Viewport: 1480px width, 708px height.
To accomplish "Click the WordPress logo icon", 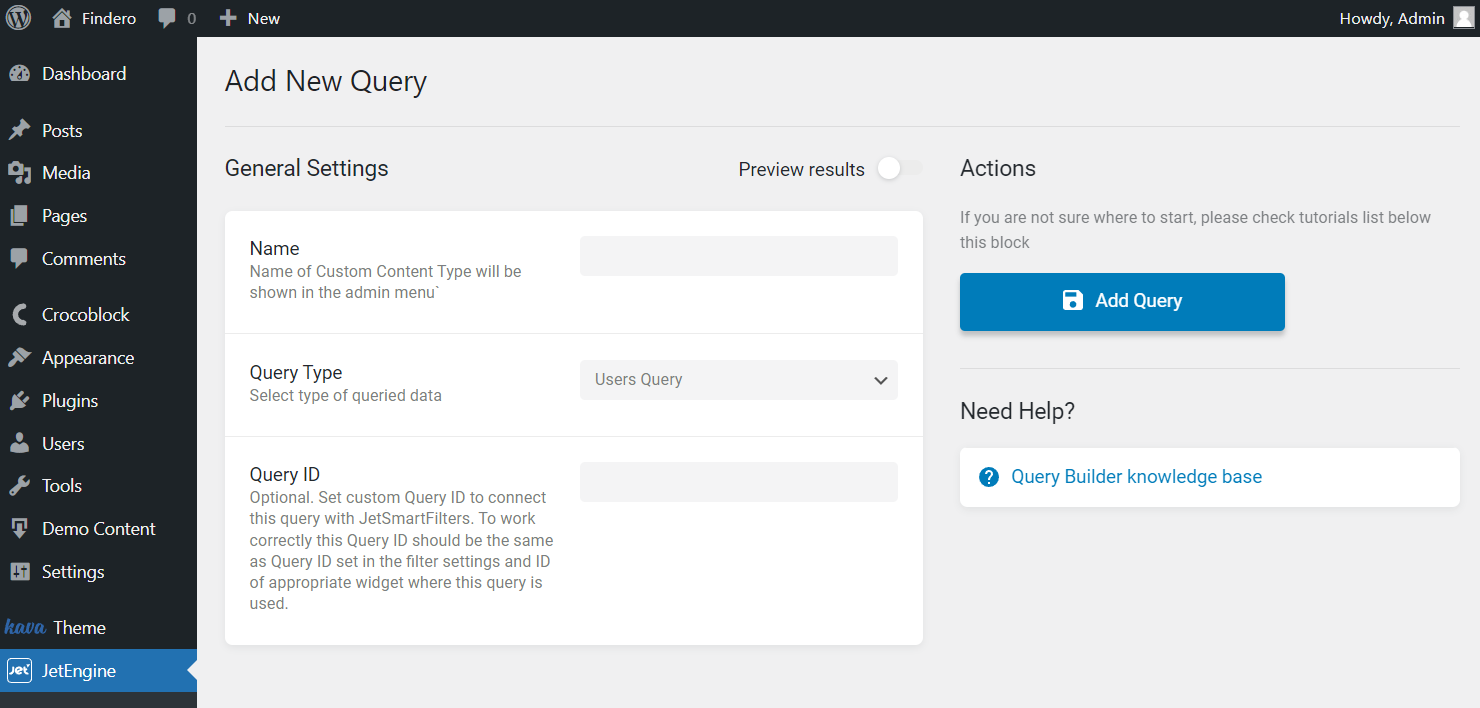I will pyautogui.click(x=18, y=18).
